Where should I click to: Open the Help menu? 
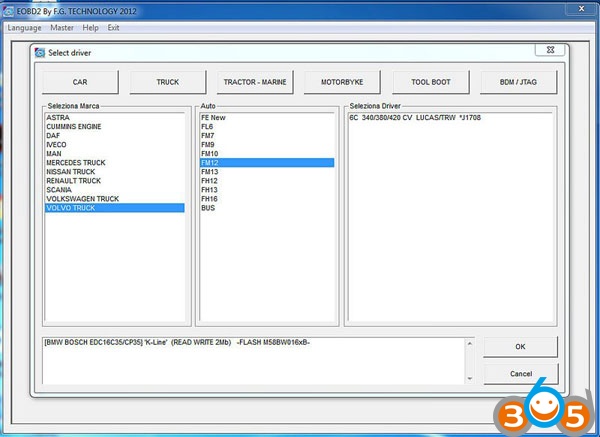tap(90, 28)
